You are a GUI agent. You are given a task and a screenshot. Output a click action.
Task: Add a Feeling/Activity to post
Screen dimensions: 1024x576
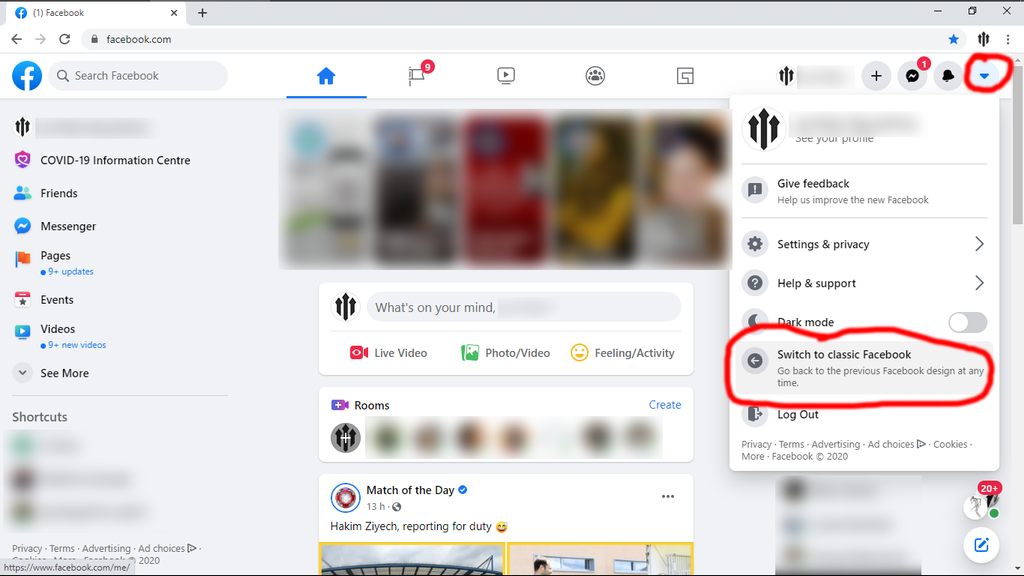tap(622, 353)
